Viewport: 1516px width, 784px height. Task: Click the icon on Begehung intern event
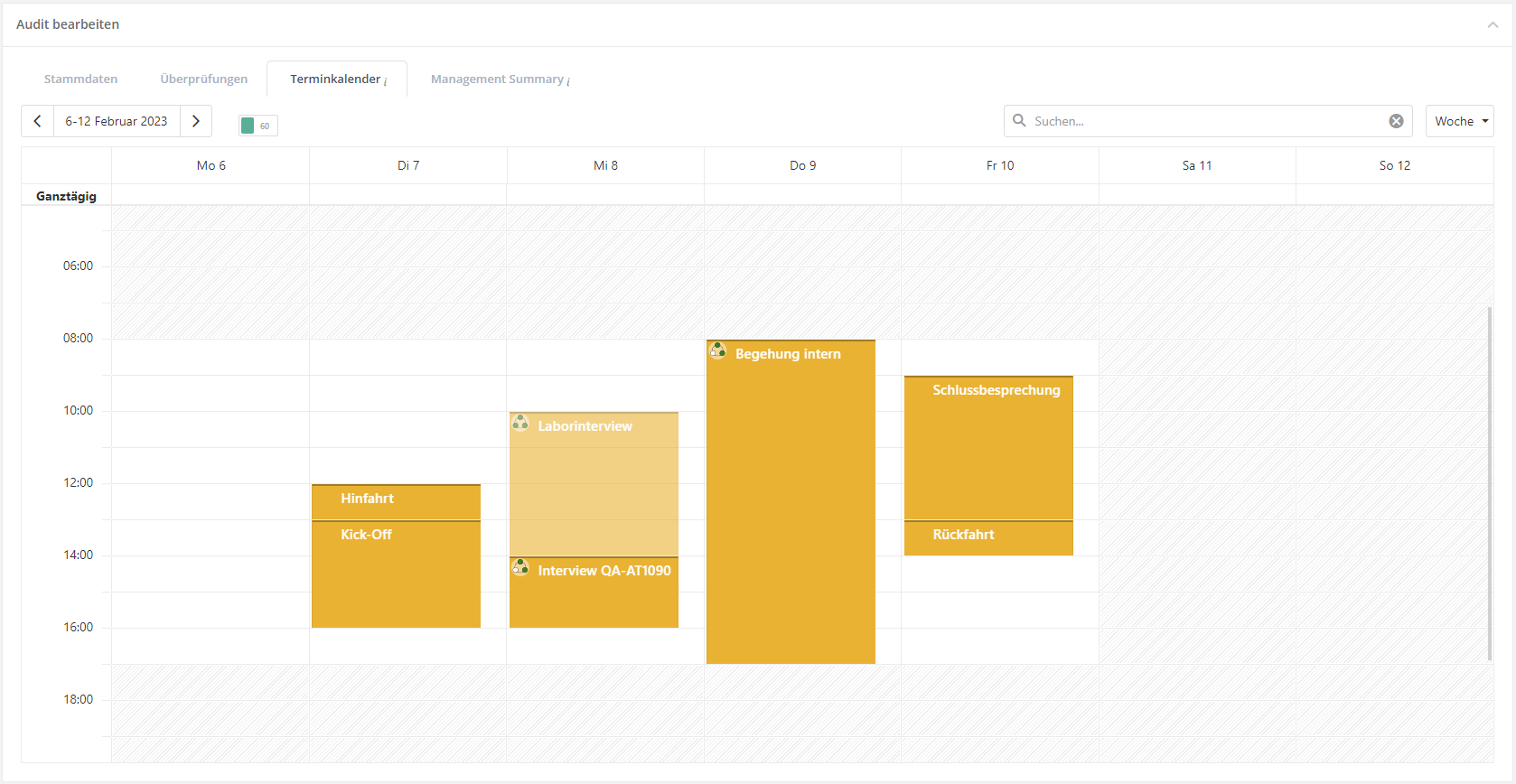tap(717, 350)
